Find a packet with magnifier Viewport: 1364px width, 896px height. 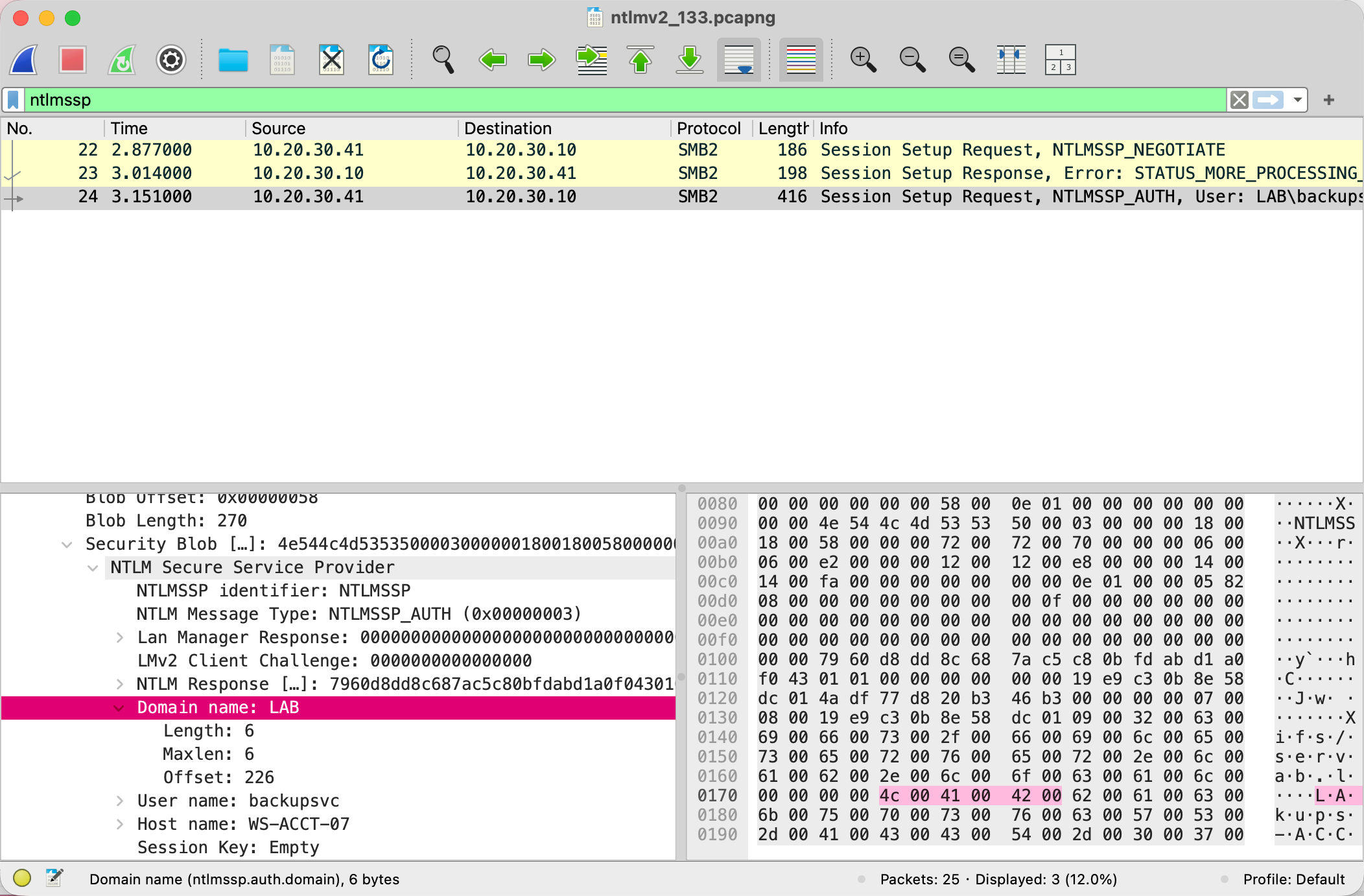443,60
